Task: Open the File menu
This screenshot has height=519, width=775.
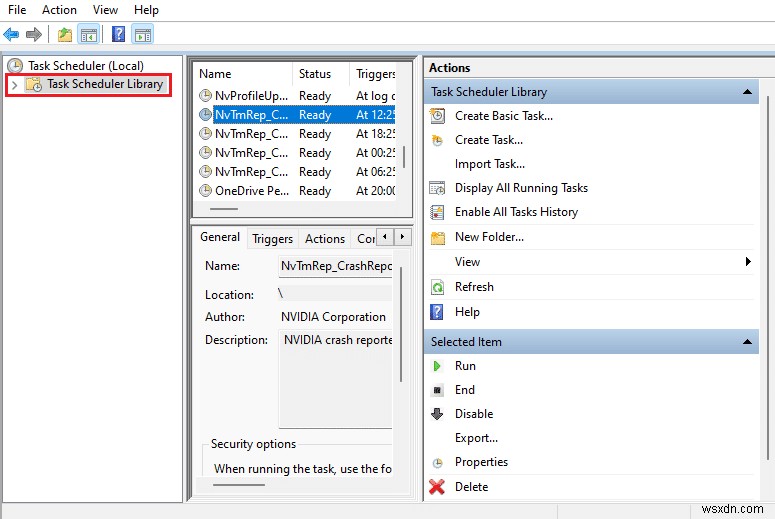Action: click(17, 10)
